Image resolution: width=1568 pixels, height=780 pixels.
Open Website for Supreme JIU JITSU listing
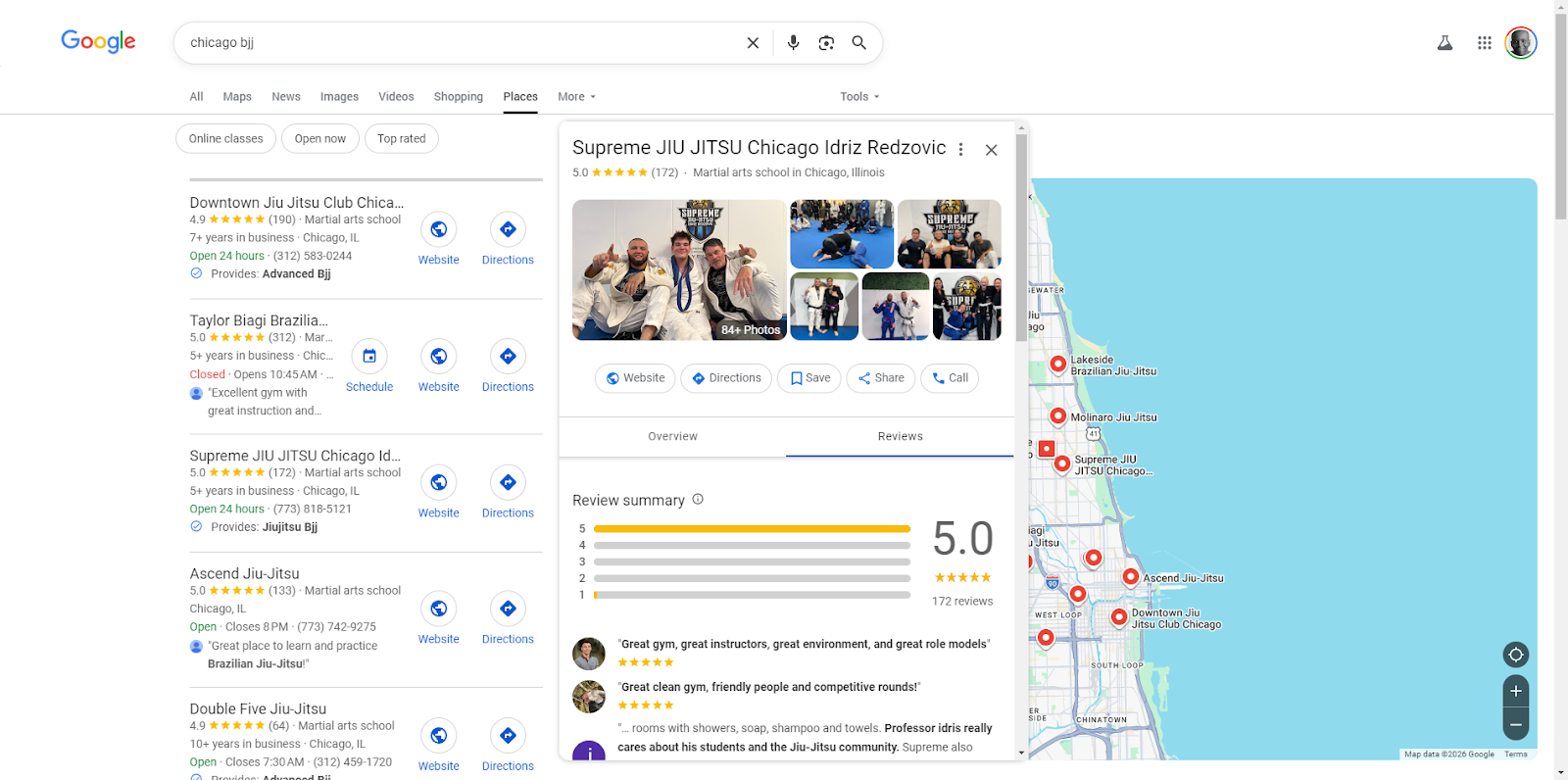click(x=438, y=492)
